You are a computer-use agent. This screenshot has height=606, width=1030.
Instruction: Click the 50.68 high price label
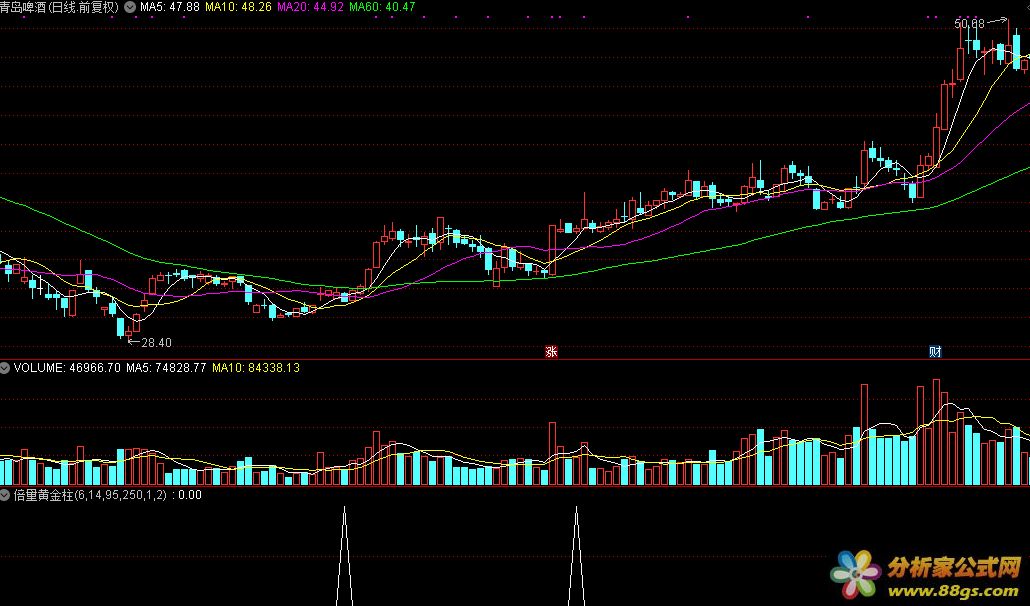(x=970, y=24)
